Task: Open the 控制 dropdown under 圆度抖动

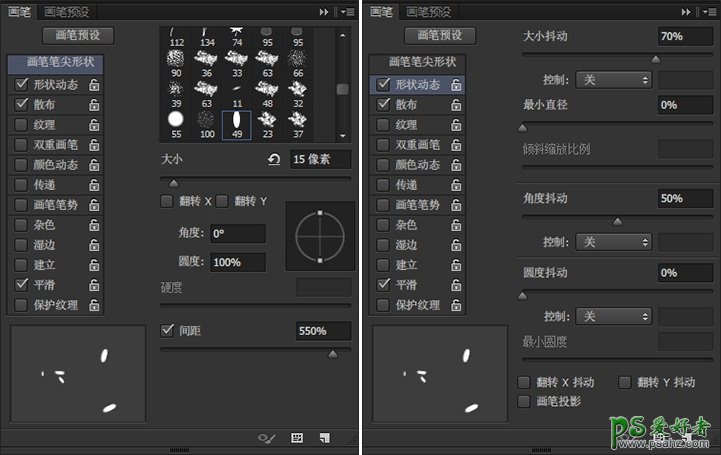Action: click(x=613, y=316)
